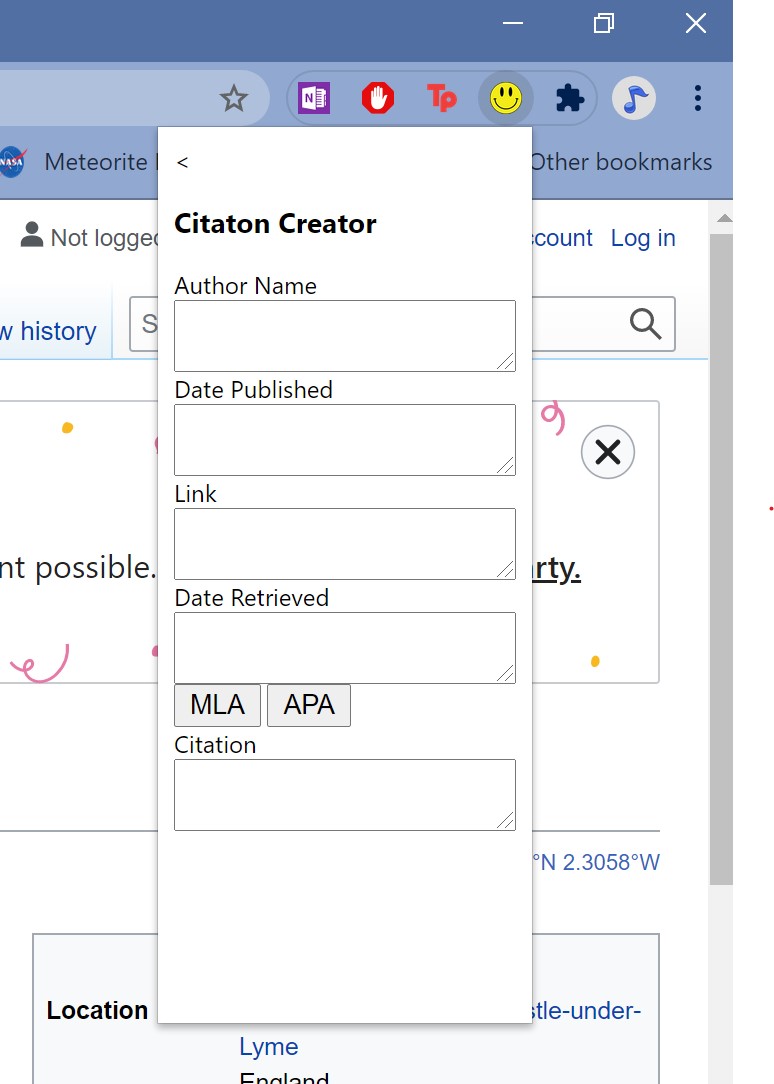Viewport: 774px width, 1084px height.
Task: Dismiss the survey with the X circle
Action: coord(607,452)
